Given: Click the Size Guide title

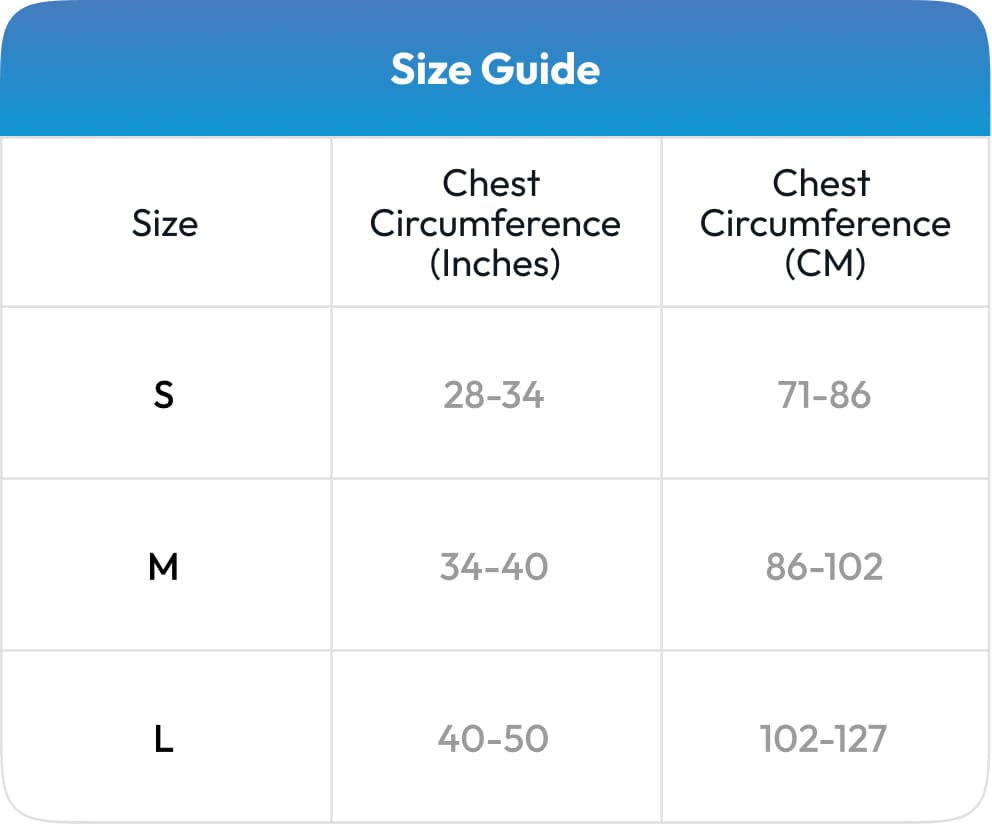Looking at the screenshot, I should click(x=495, y=69).
